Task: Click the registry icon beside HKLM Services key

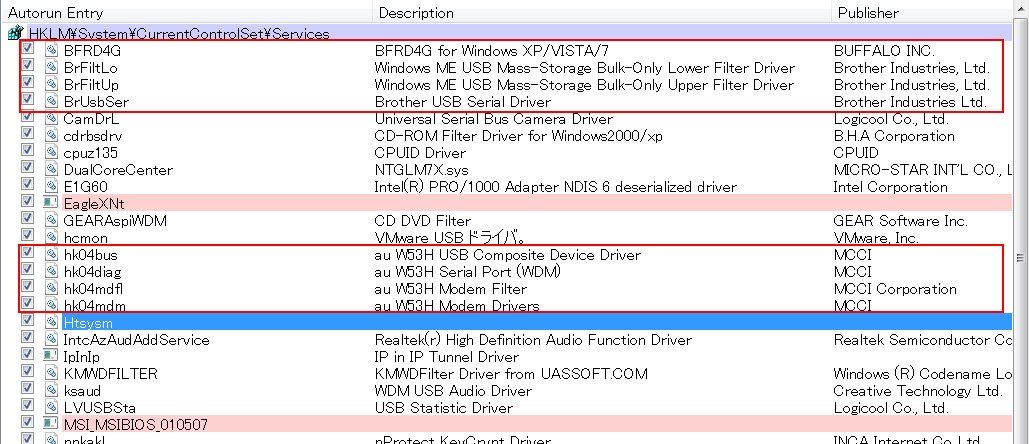Action: 15,33
